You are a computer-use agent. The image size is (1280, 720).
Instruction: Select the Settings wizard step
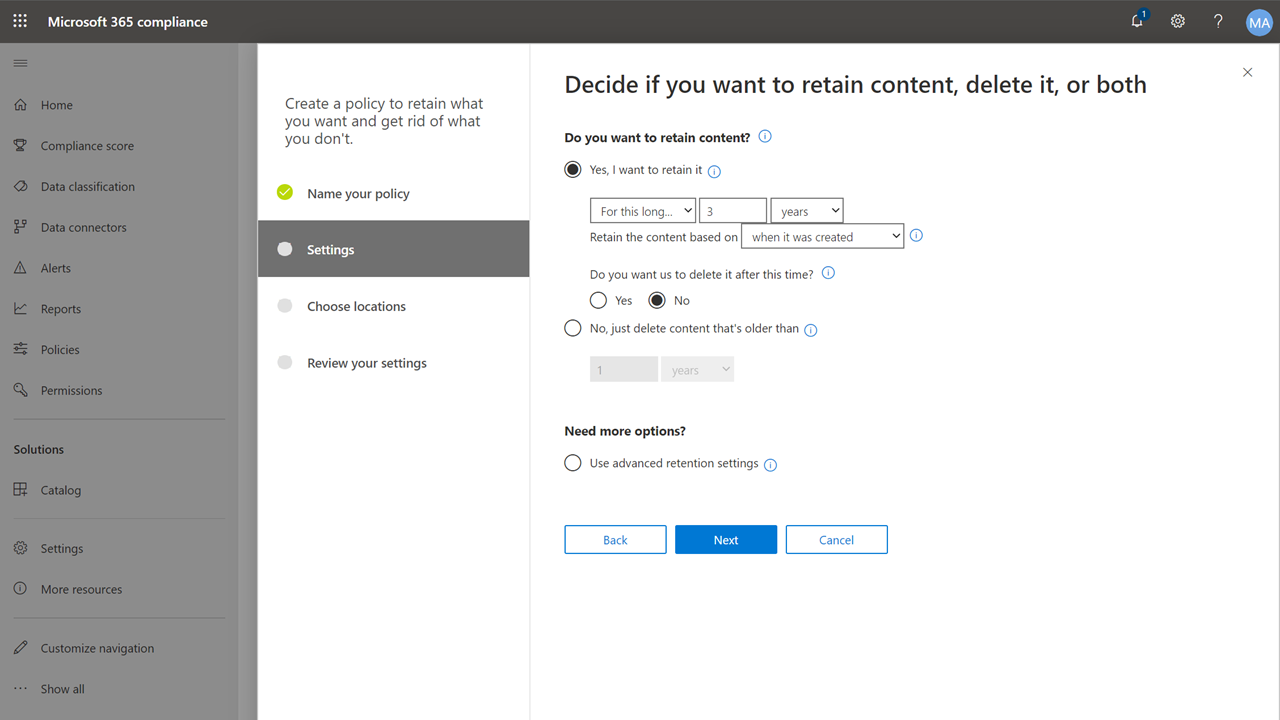(393, 249)
